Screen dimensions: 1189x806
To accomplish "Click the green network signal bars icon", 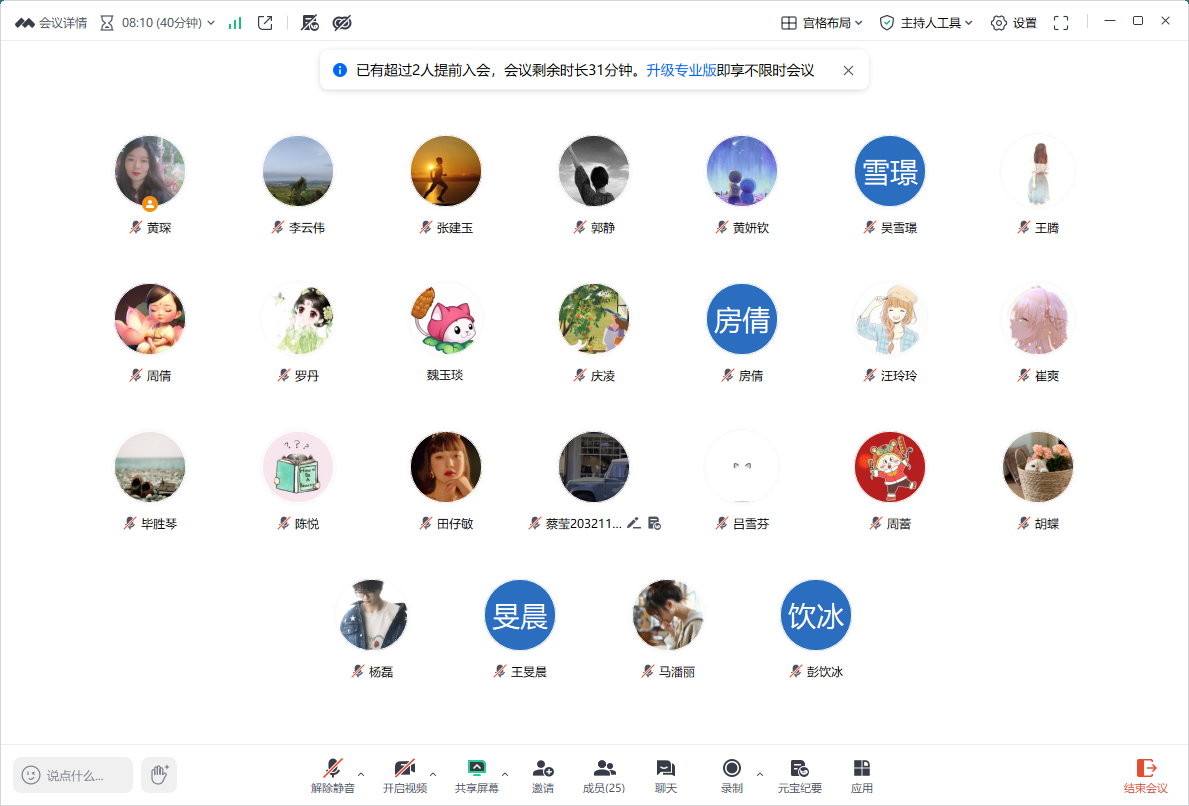I will 235,23.
